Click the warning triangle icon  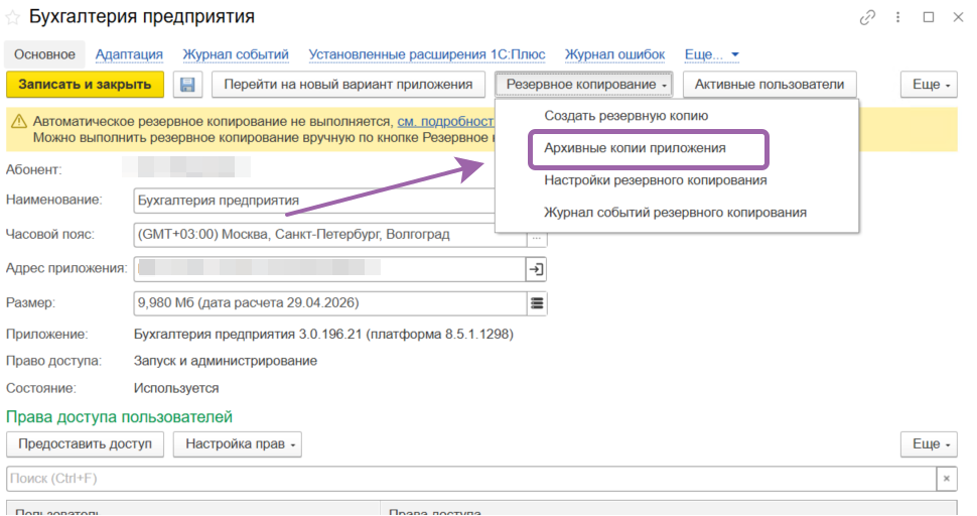pos(19,122)
